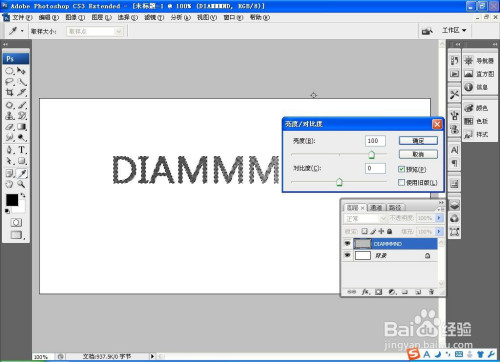
Task: Open the Histogram panel icon
Action: point(479,74)
